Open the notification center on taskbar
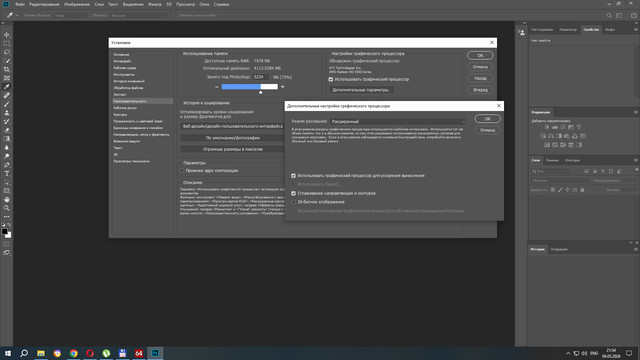Screen dimensions: 640x360 point(629,353)
